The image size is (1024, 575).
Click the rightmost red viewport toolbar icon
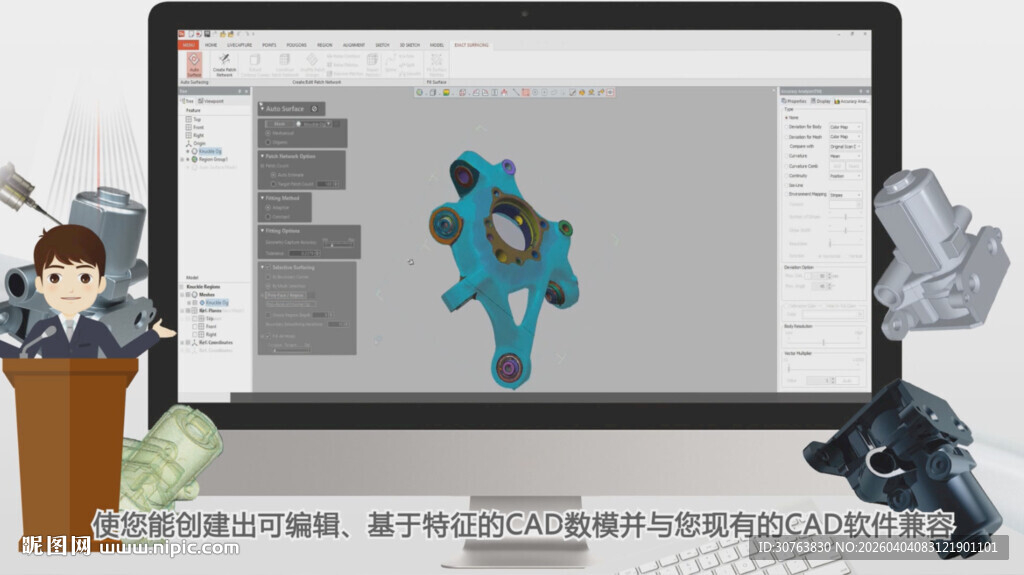[x=611, y=93]
